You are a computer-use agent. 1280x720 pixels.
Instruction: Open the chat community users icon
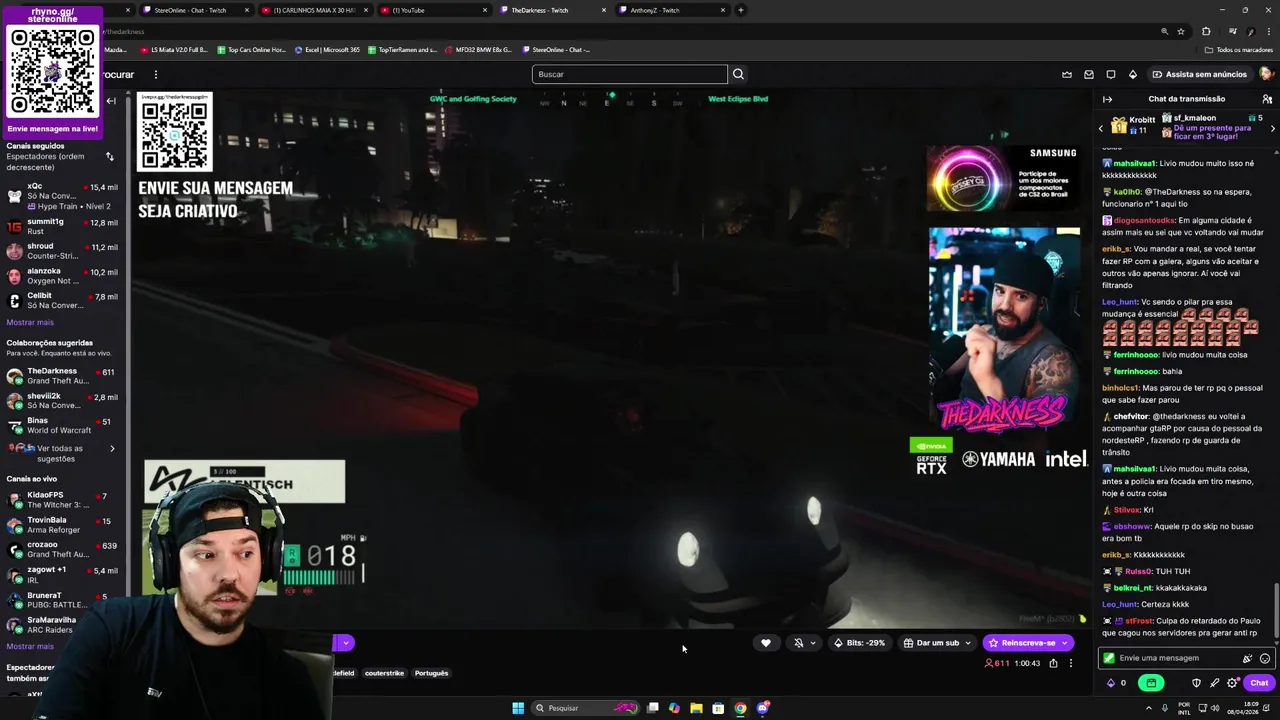(x=1267, y=99)
